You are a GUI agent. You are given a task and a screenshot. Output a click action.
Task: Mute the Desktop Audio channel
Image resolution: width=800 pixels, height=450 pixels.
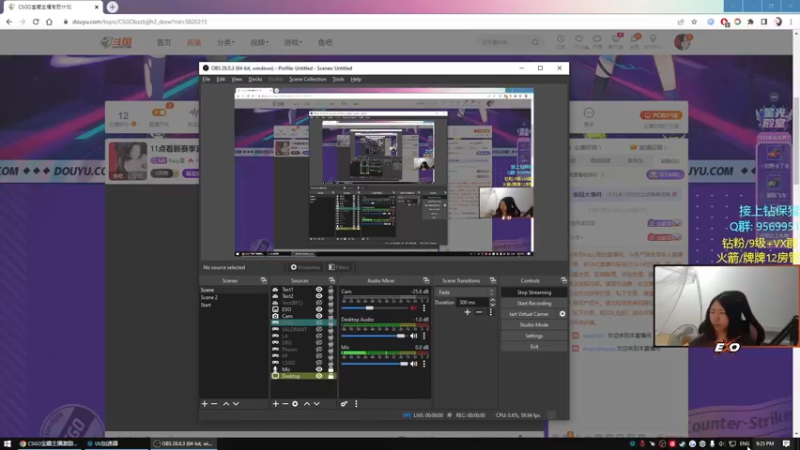click(414, 336)
